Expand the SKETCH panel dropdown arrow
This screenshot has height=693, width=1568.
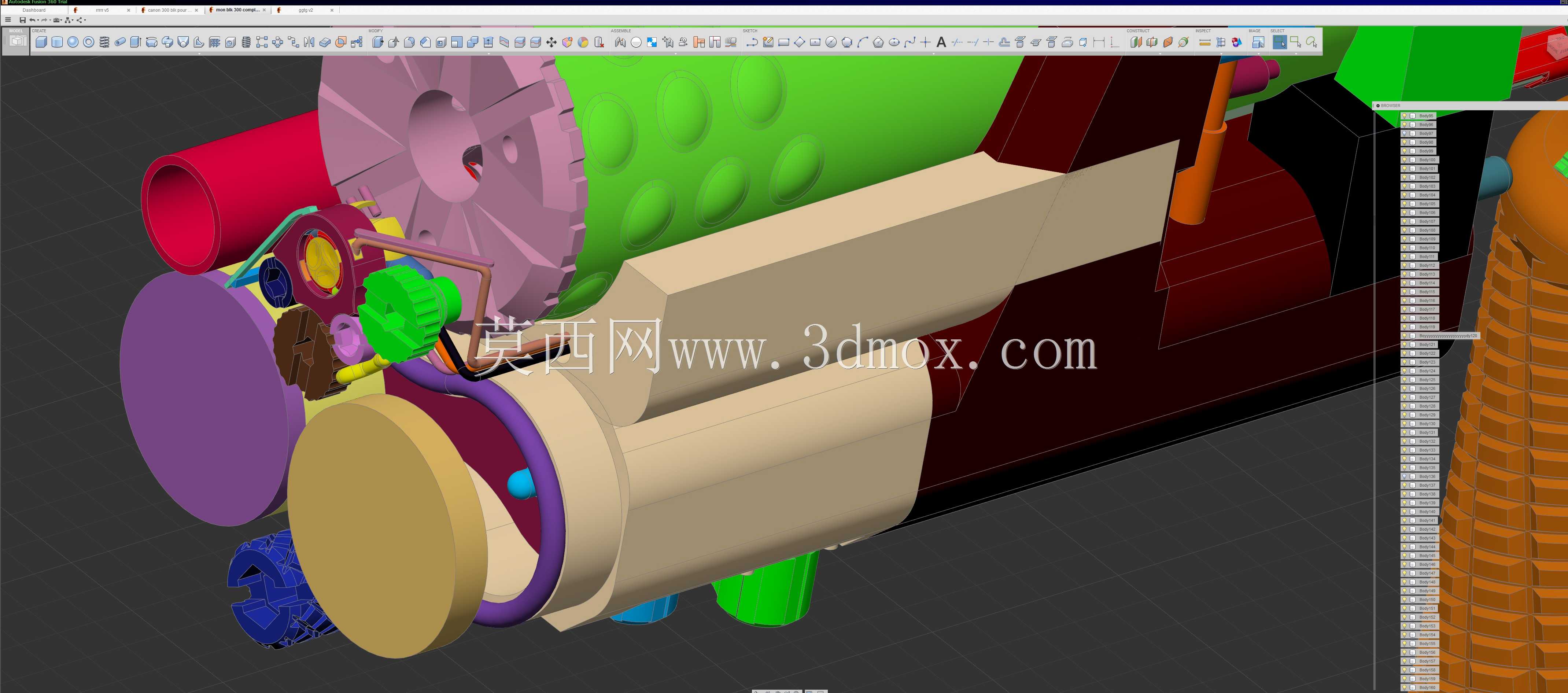click(934, 54)
